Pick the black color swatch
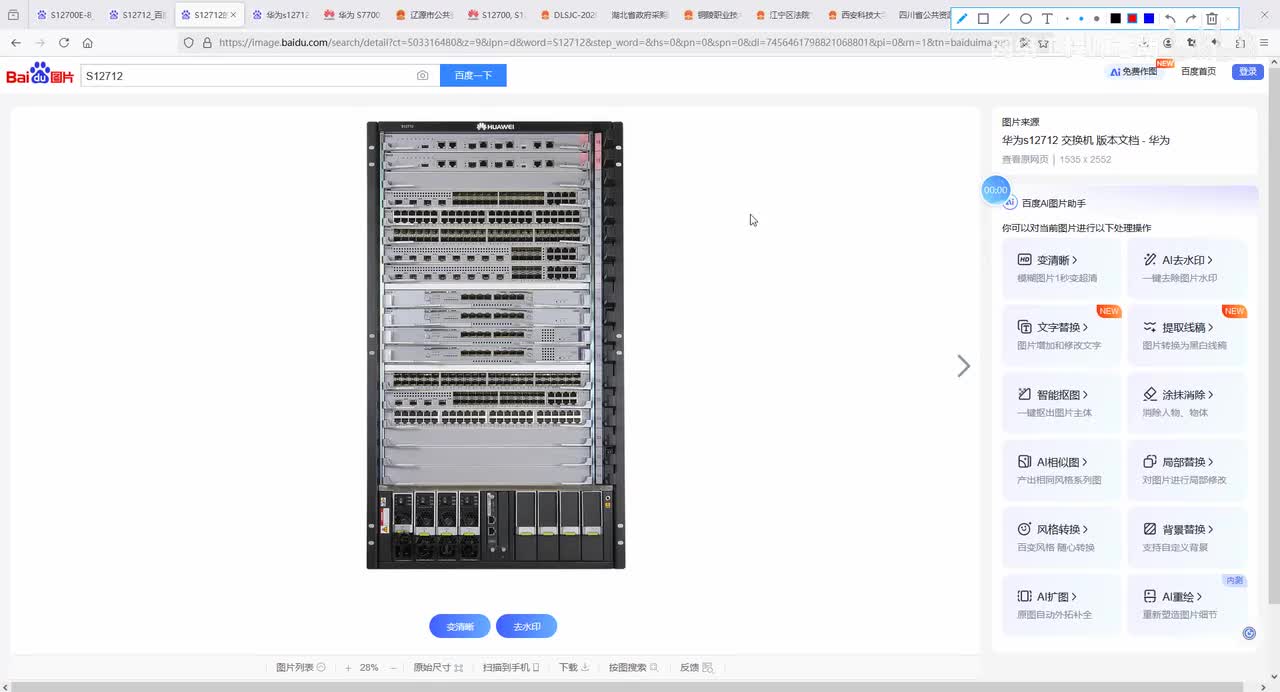Screen dimensions: 1280x692 [1116, 19]
